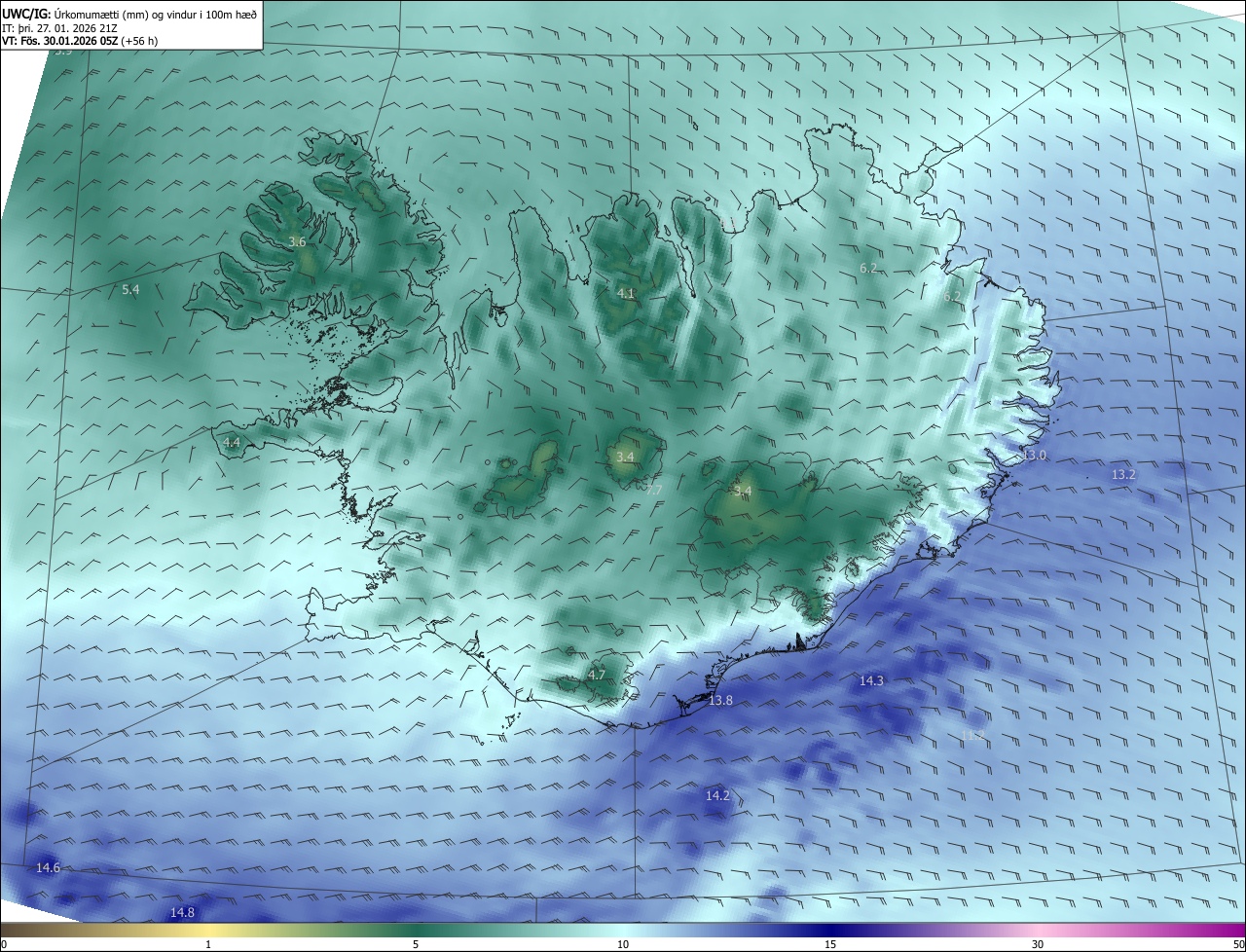Click the 4.1 value in north Iceland
The width and height of the screenshot is (1246, 952).
tap(625, 293)
